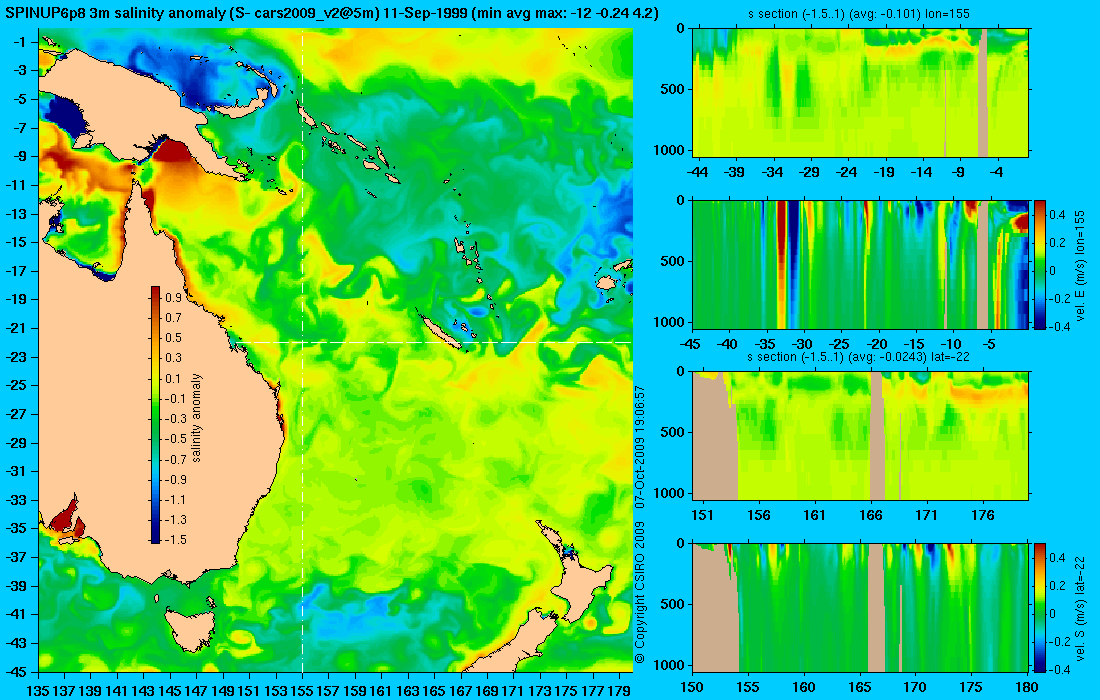Click the 'vel. E (m/s) lon=155' axis label
The image size is (1100, 700).
(1080, 264)
